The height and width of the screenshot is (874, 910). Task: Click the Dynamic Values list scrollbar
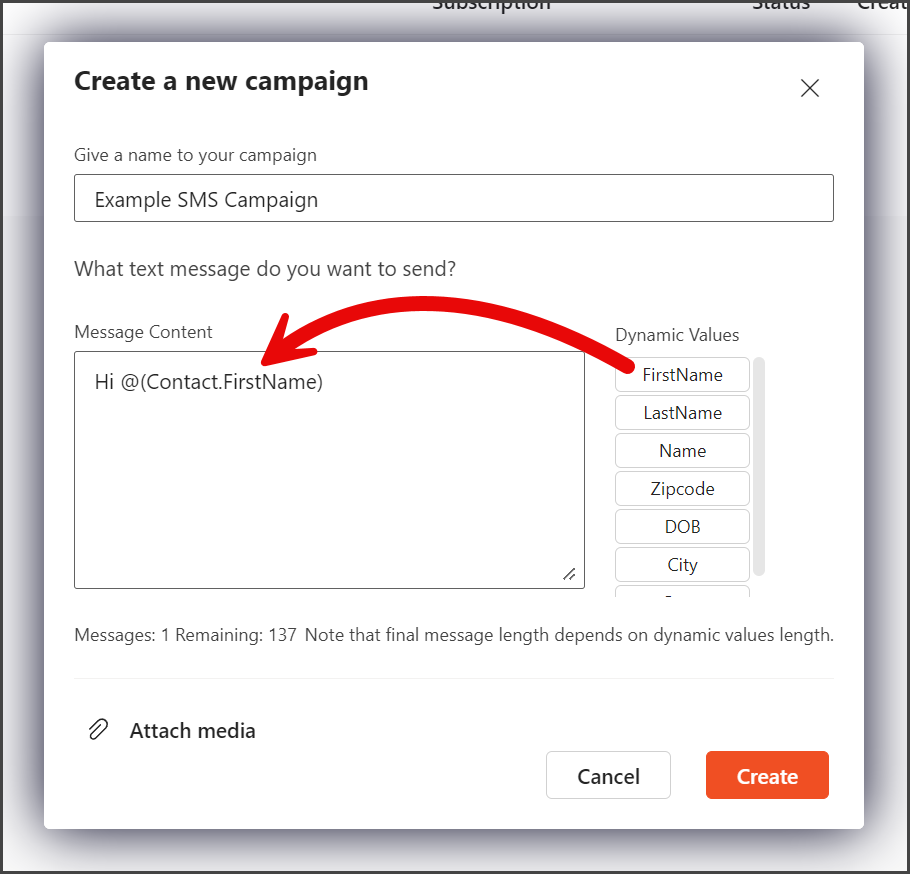click(759, 467)
